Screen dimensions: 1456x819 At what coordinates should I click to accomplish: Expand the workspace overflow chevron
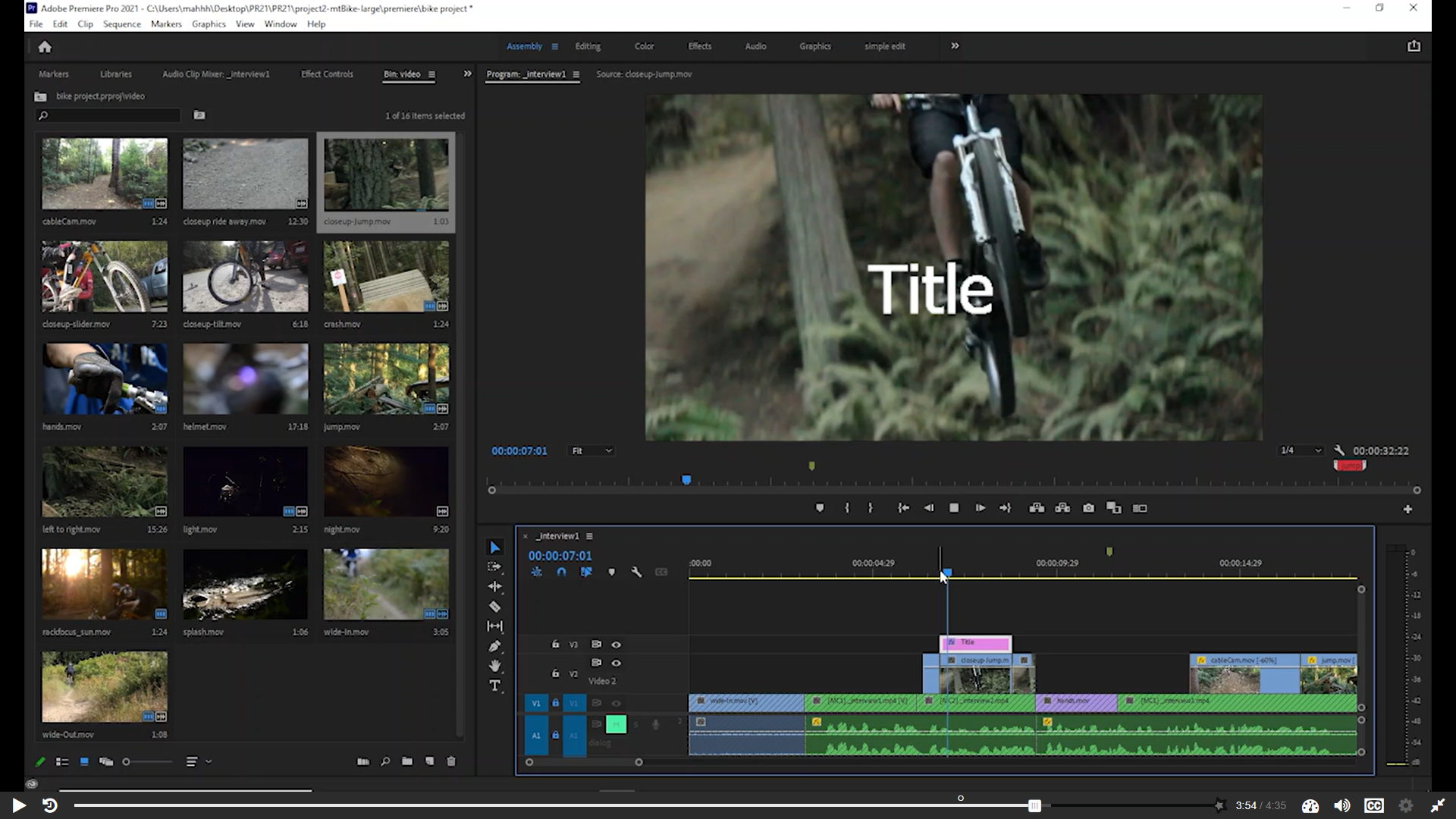point(955,46)
